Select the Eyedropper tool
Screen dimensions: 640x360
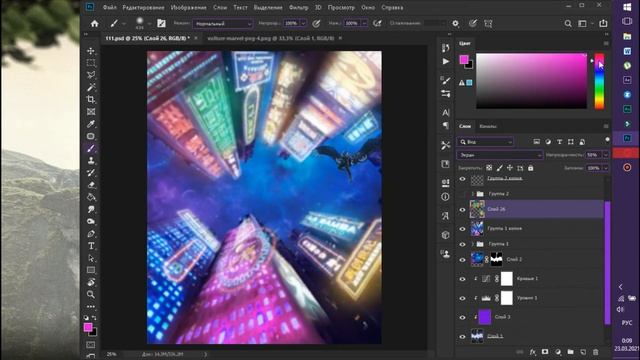[91, 124]
